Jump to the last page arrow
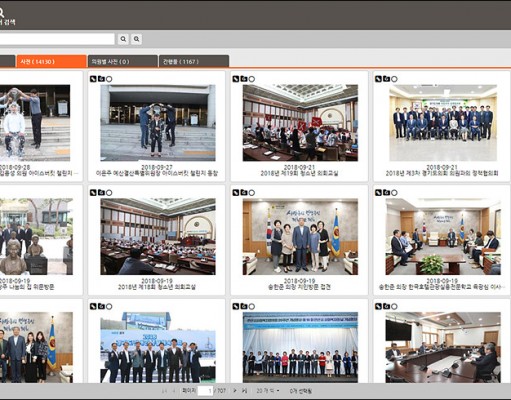511x400 pixels. tap(244, 391)
